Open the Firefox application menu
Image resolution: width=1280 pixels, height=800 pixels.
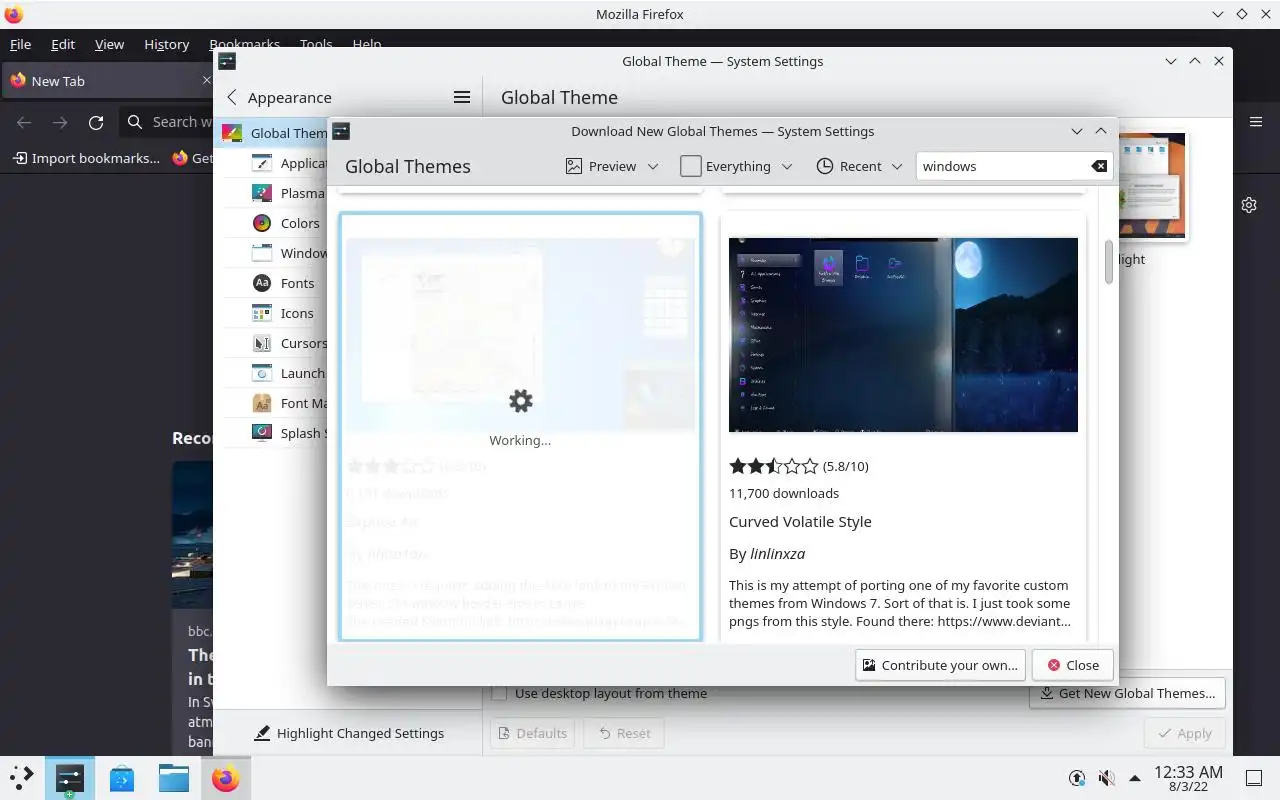[x=1256, y=122]
